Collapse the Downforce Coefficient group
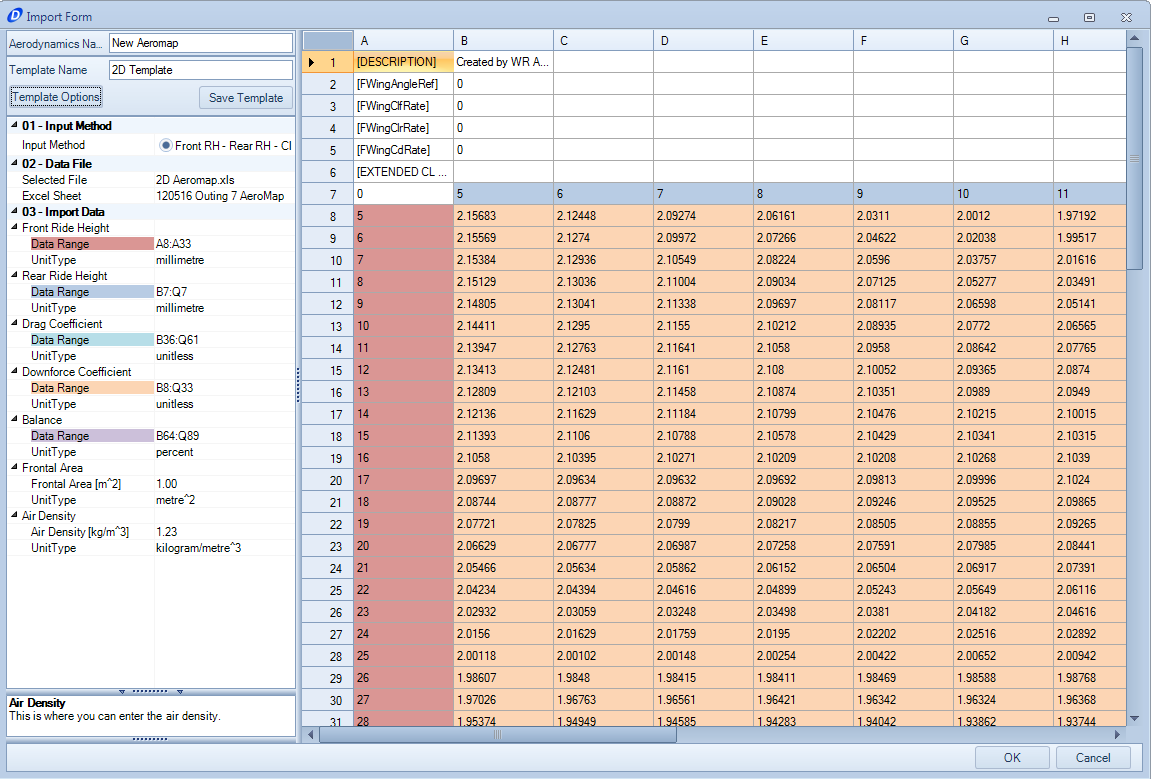 [15, 372]
